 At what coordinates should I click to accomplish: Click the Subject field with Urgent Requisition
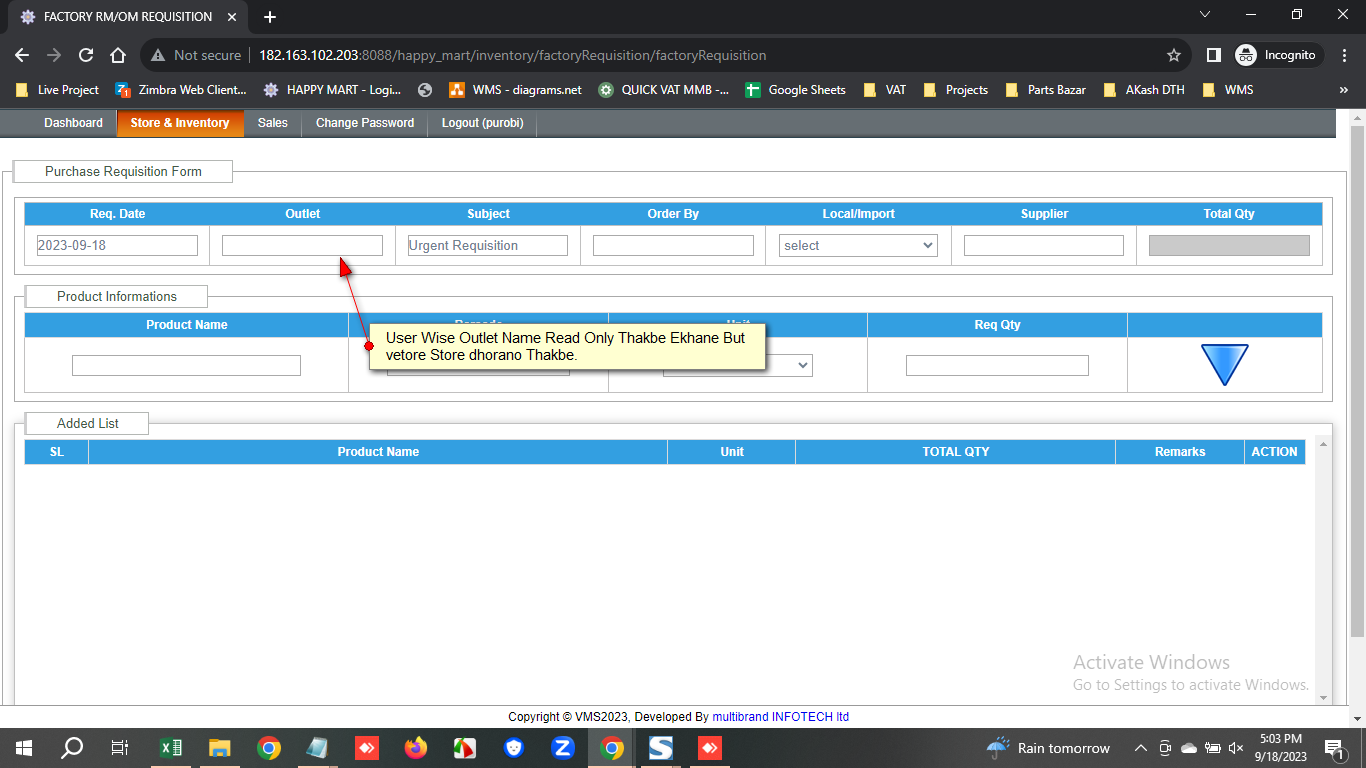488,245
